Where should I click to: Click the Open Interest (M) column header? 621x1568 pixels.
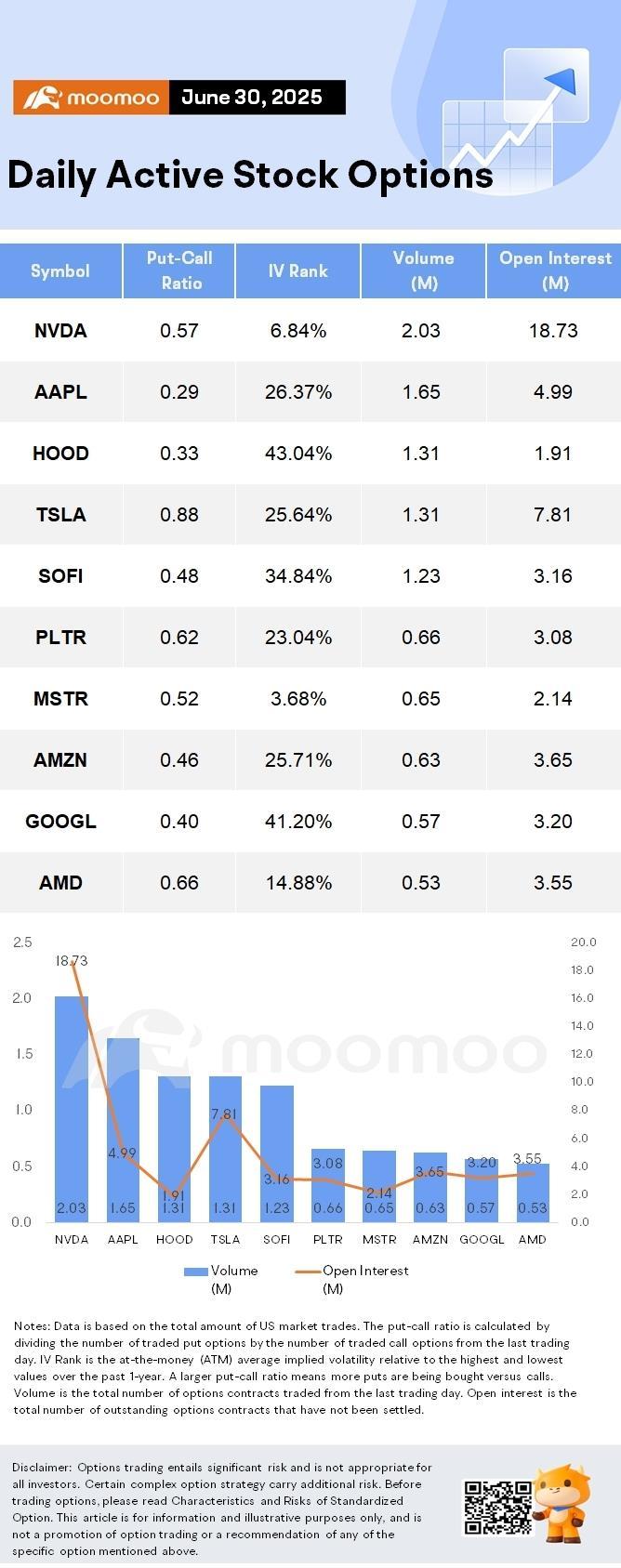click(554, 270)
